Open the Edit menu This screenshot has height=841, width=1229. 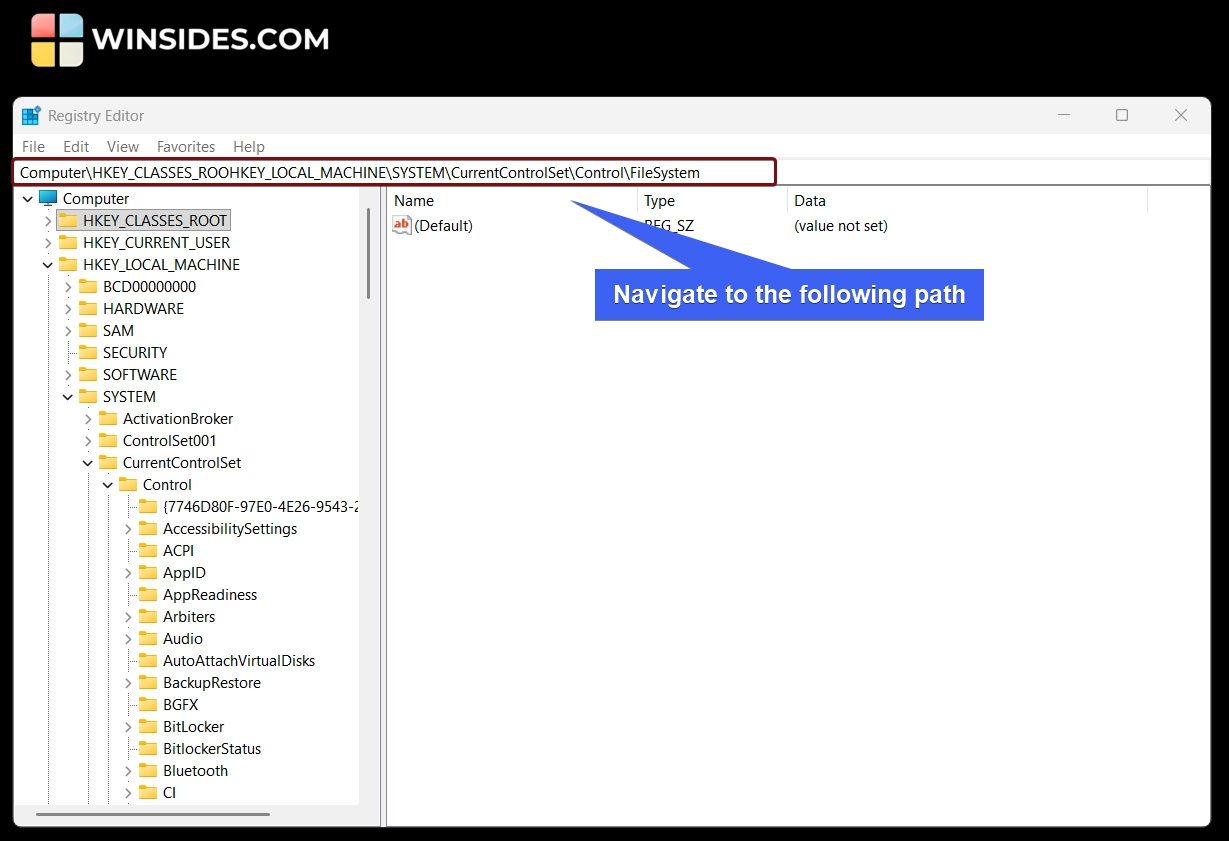pyautogui.click(x=76, y=147)
